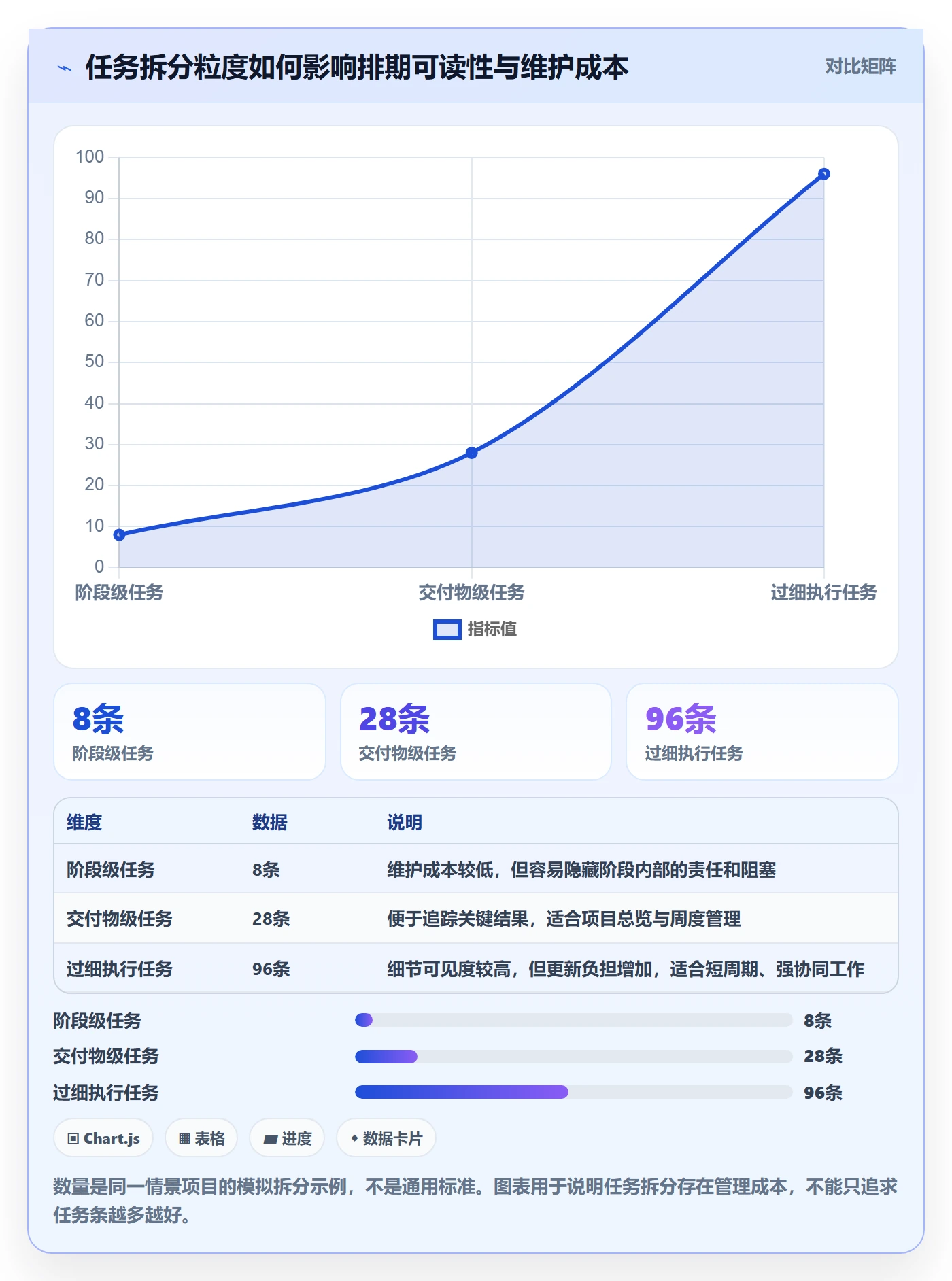Click the chart data point at value 28

tap(471, 453)
